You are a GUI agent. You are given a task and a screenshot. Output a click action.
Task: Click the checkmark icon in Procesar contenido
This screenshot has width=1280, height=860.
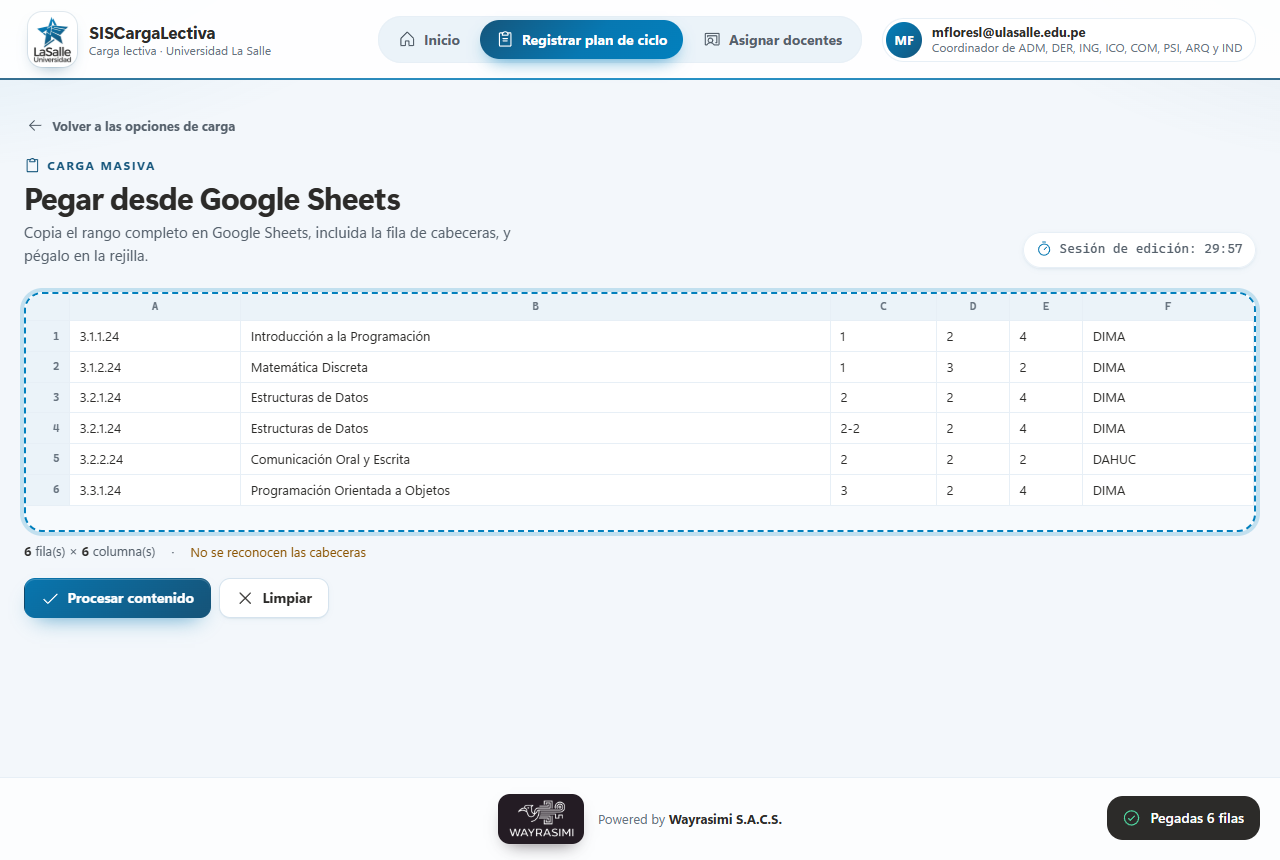click(50, 598)
